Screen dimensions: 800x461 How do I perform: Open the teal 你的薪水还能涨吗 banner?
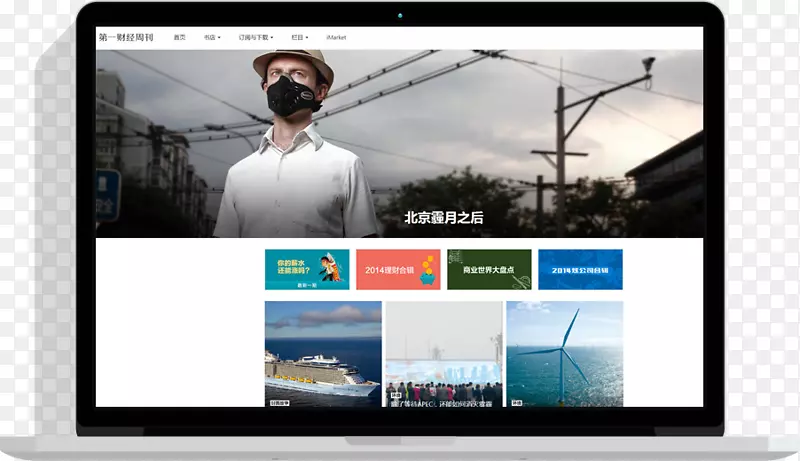click(307, 269)
